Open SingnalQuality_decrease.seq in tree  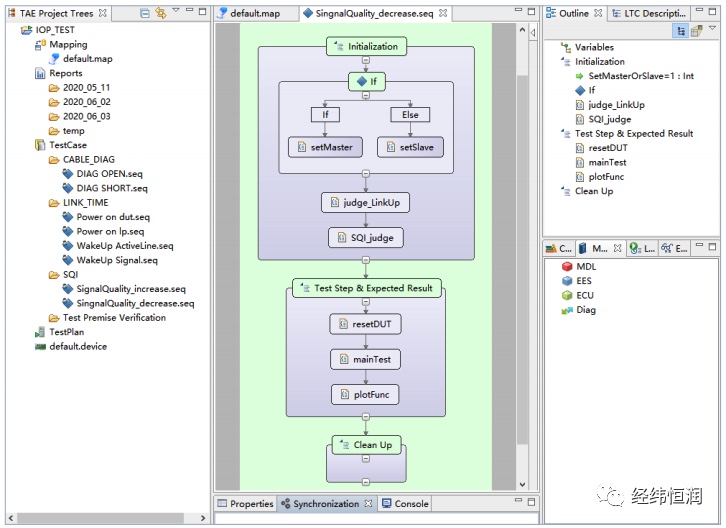[x=129, y=303]
